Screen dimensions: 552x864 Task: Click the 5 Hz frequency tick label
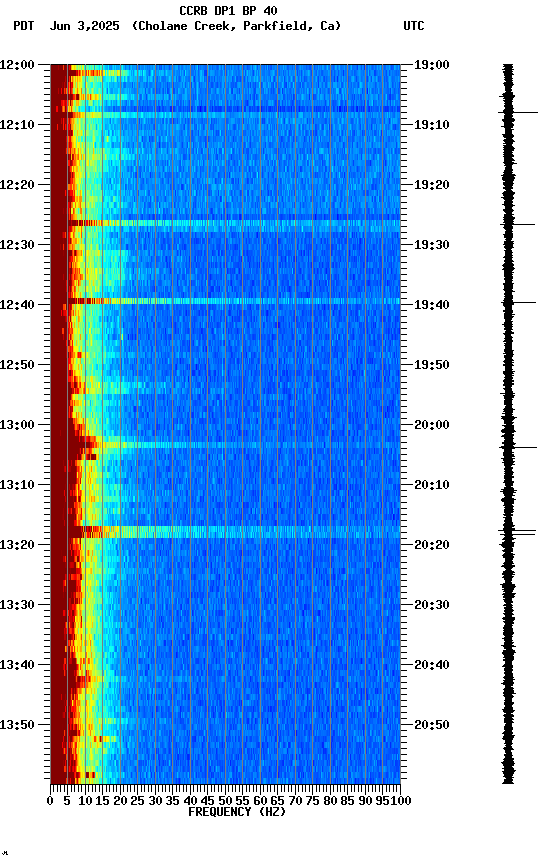pos(67,802)
